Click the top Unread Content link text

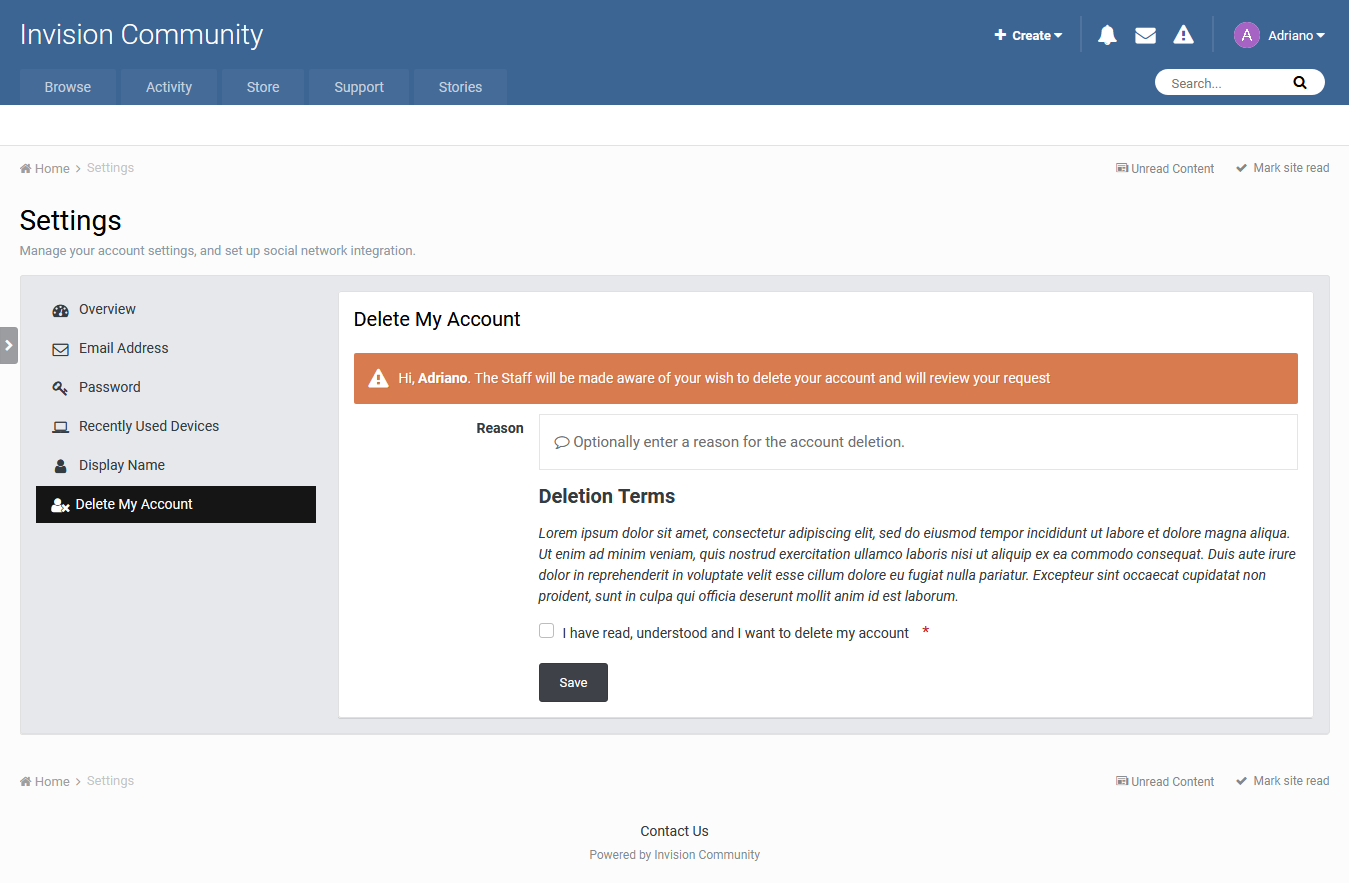1172,169
